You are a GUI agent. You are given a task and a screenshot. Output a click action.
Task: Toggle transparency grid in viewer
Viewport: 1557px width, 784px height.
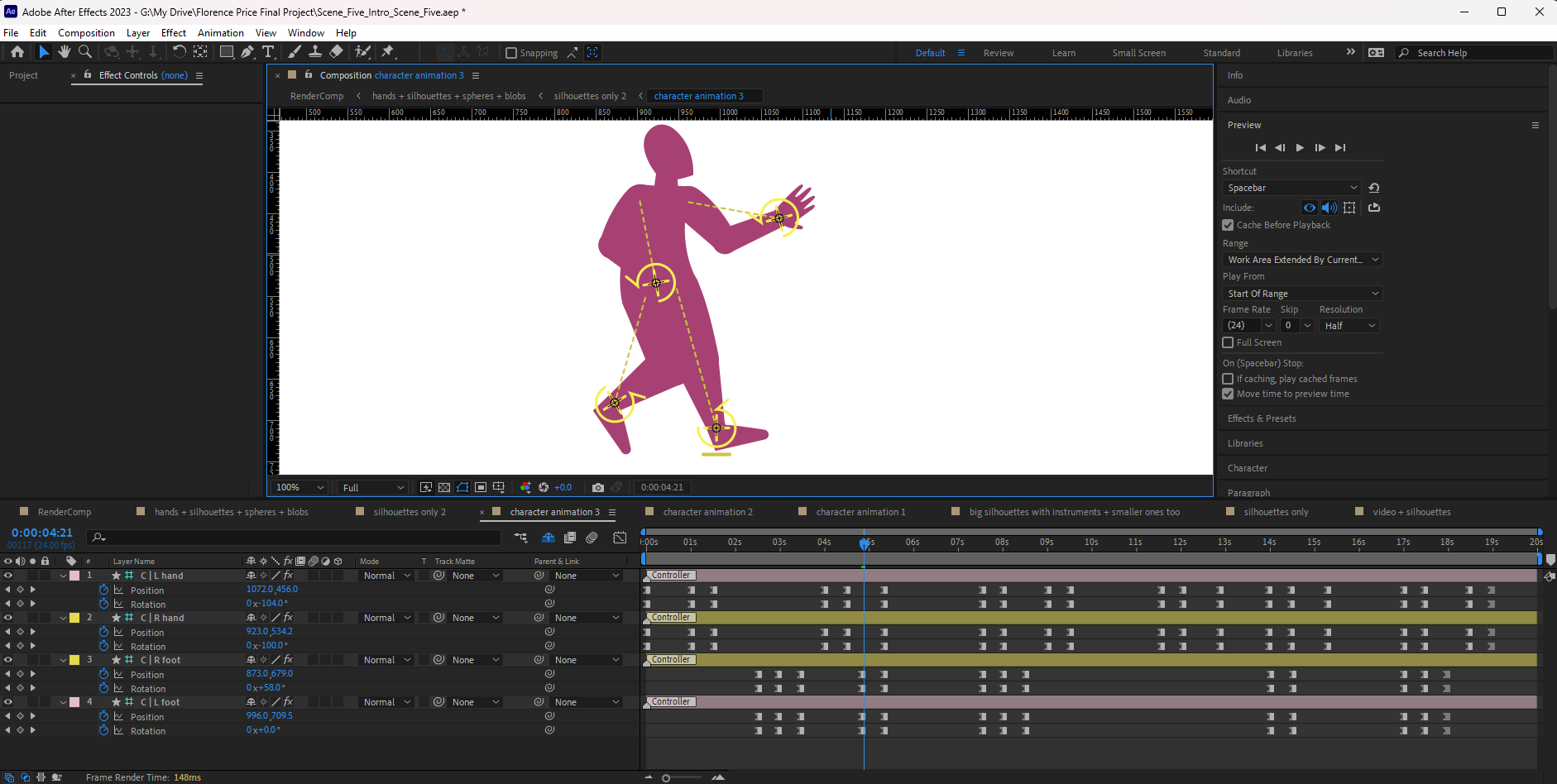click(x=444, y=487)
